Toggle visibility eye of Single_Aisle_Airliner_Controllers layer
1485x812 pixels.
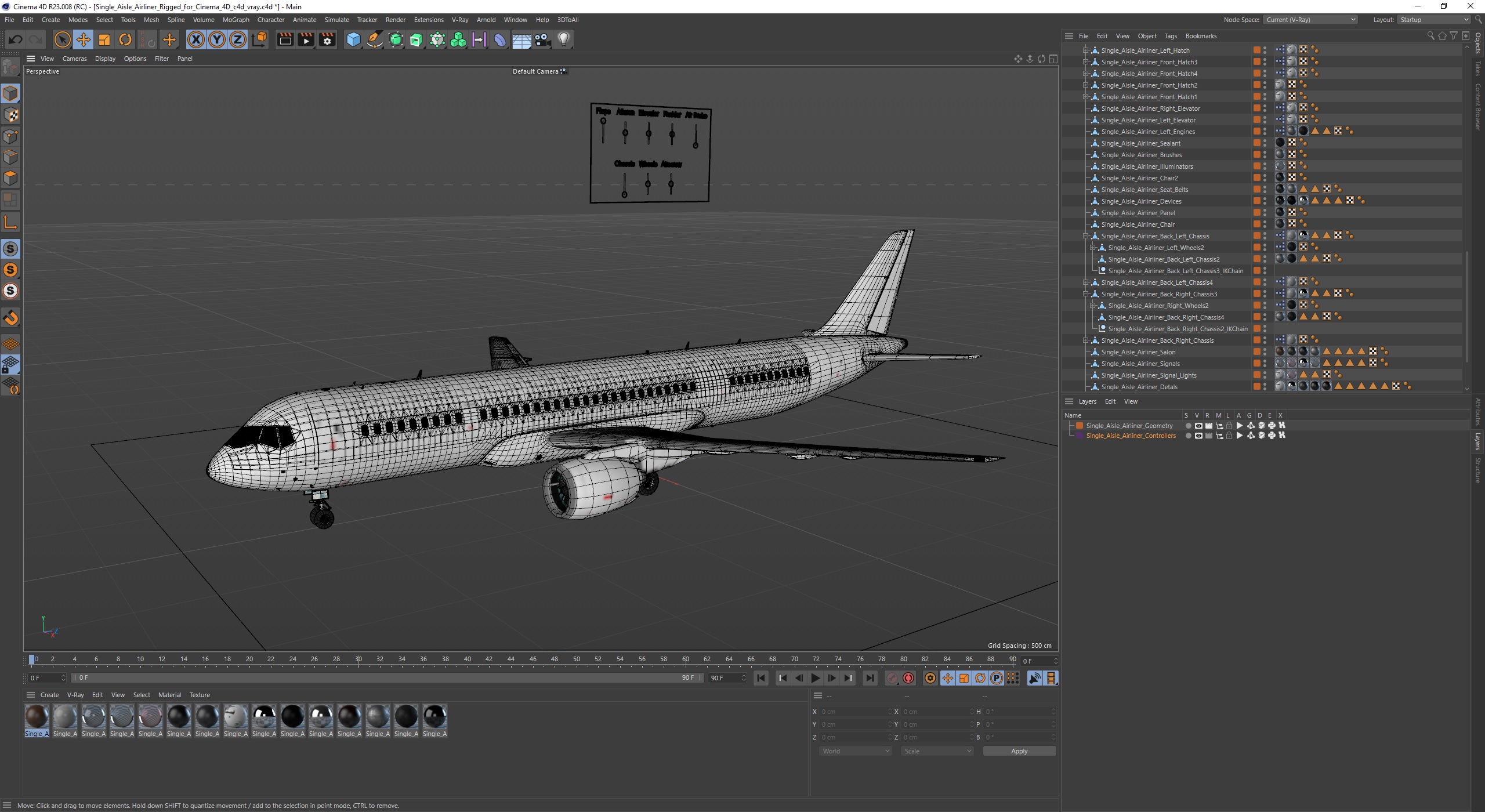1198,436
